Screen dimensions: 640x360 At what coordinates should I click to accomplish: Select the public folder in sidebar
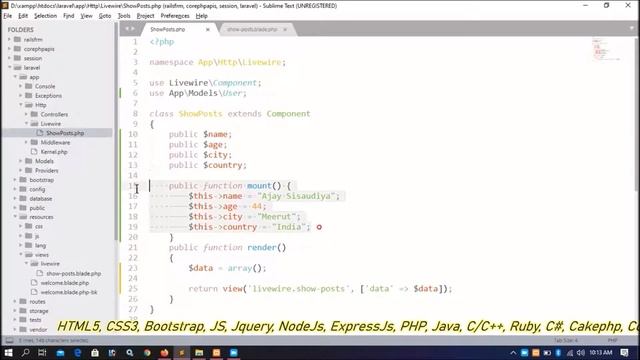coord(37,208)
